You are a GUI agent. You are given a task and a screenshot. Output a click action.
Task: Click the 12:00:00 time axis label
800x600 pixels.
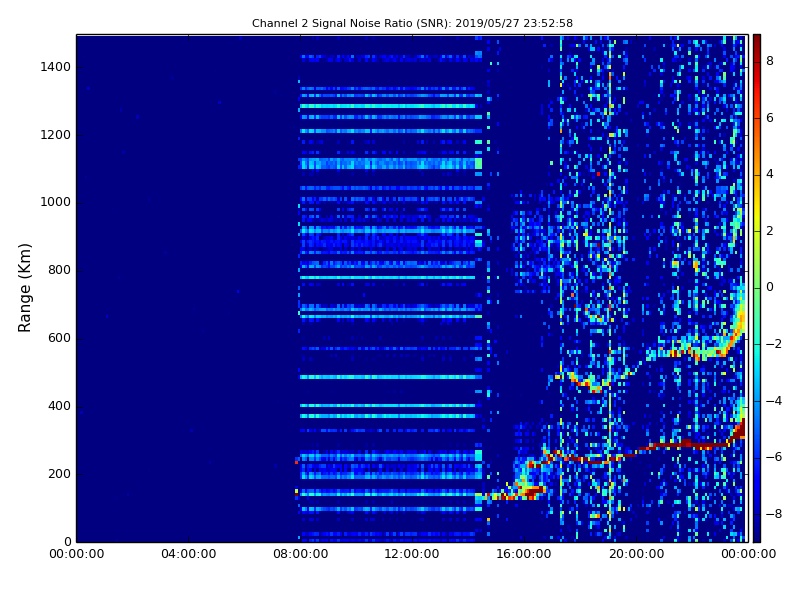[x=412, y=554]
